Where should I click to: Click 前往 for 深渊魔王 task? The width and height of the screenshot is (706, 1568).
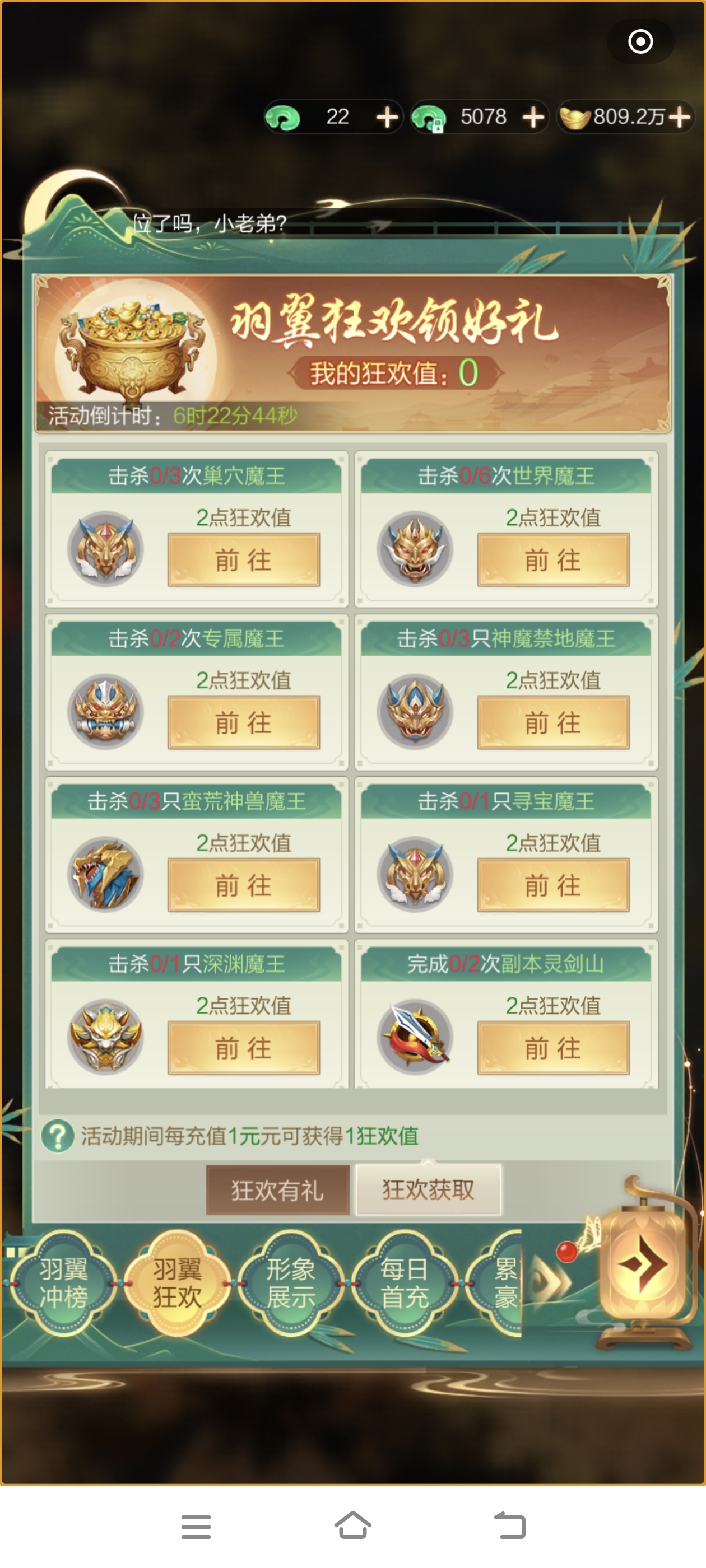click(244, 1048)
